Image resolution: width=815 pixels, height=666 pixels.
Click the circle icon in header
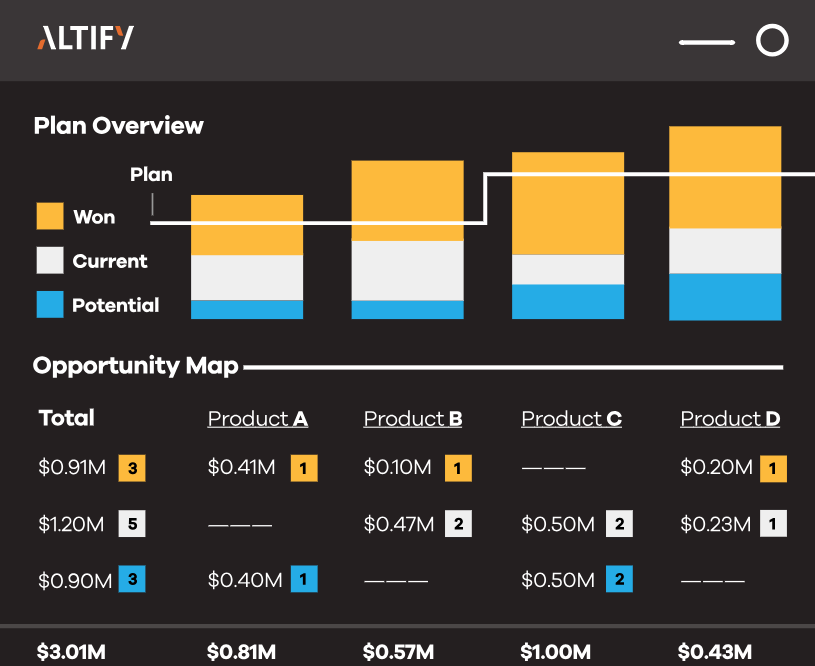point(772,40)
